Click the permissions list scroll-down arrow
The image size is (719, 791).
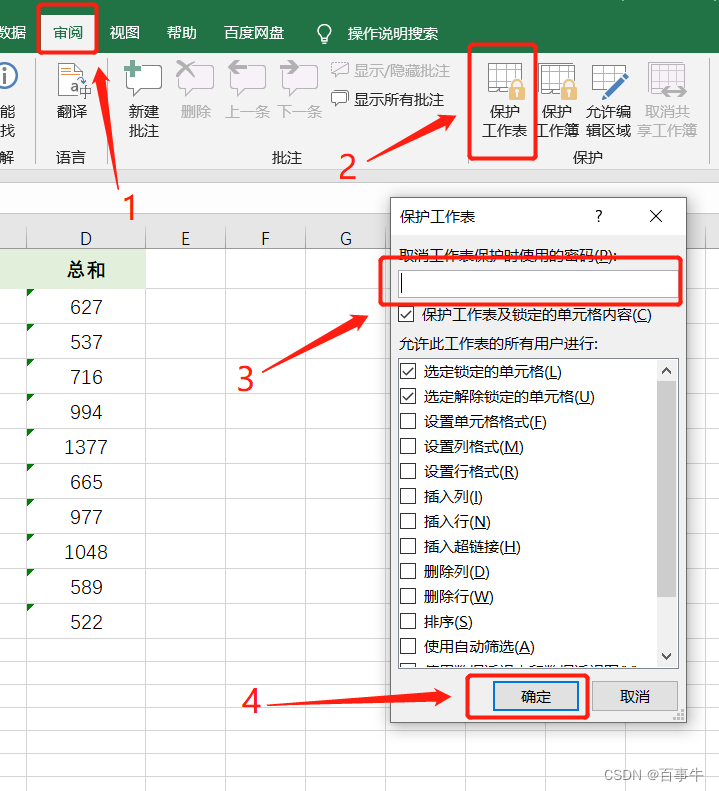[x=667, y=656]
